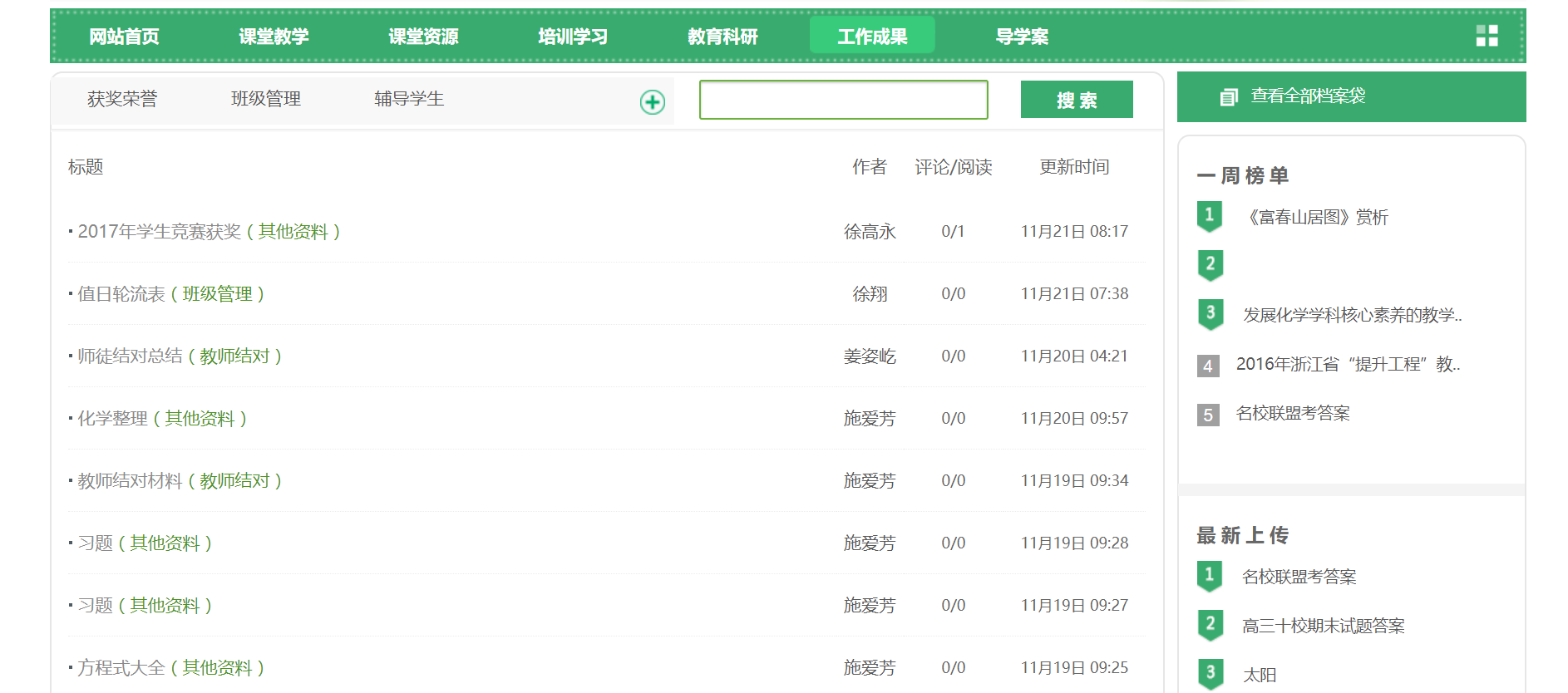Switch to the 课堂教学 menu

click(274, 37)
